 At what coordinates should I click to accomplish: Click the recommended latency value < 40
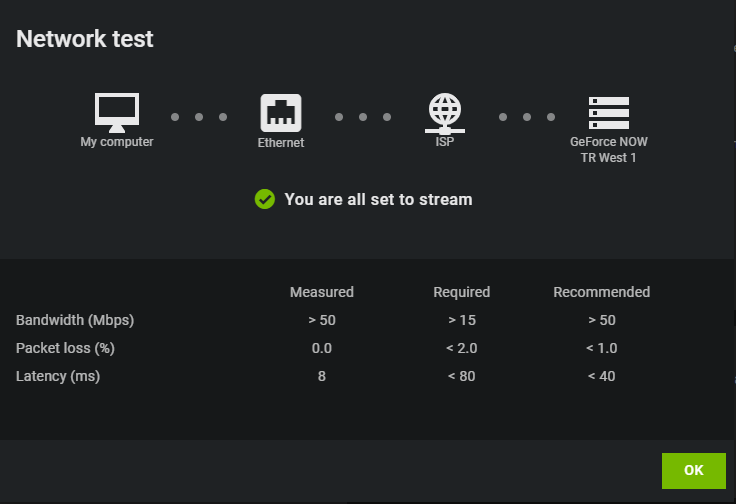[x=601, y=376]
